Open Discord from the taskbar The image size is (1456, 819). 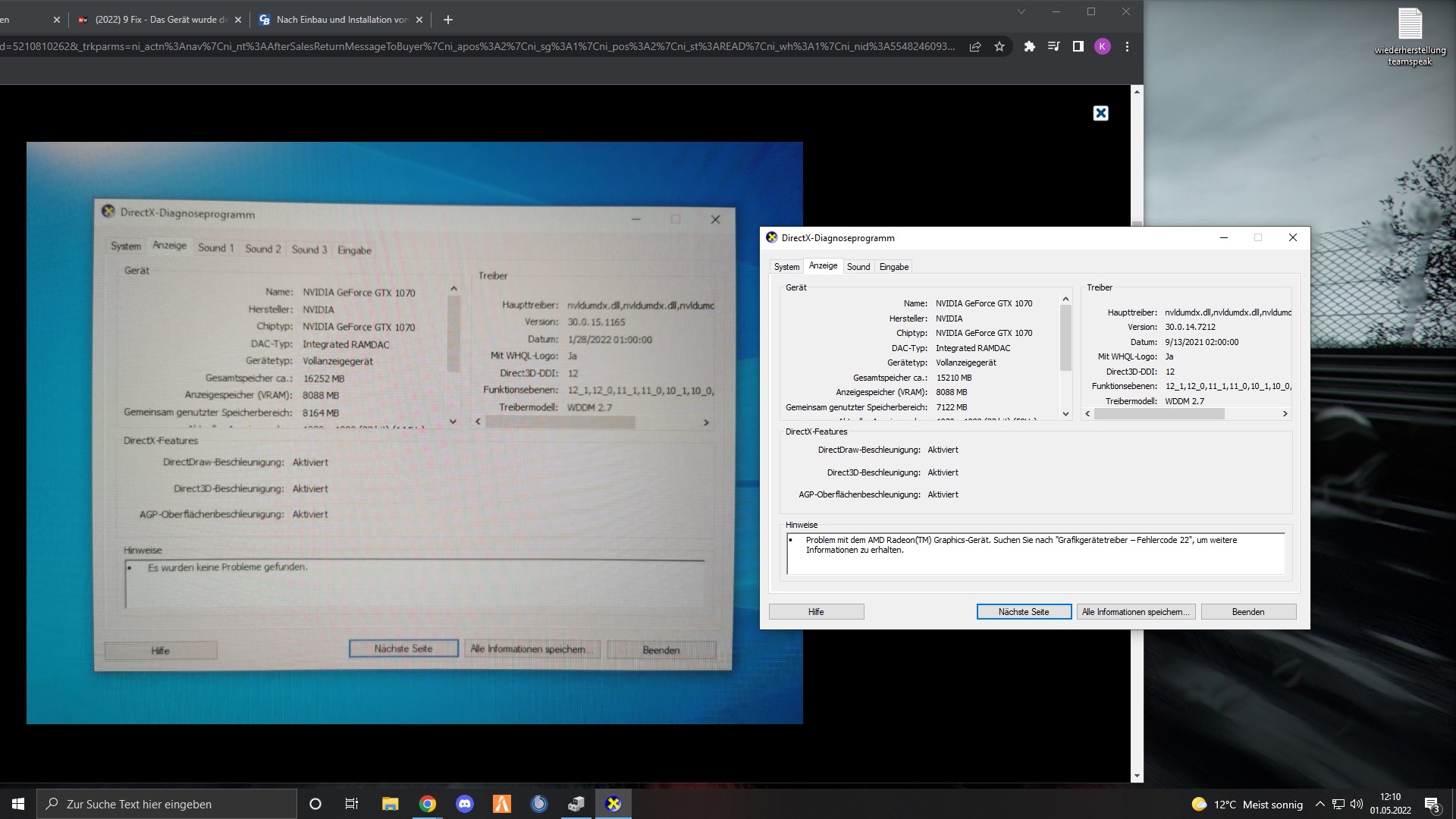pyautogui.click(x=465, y=804)
